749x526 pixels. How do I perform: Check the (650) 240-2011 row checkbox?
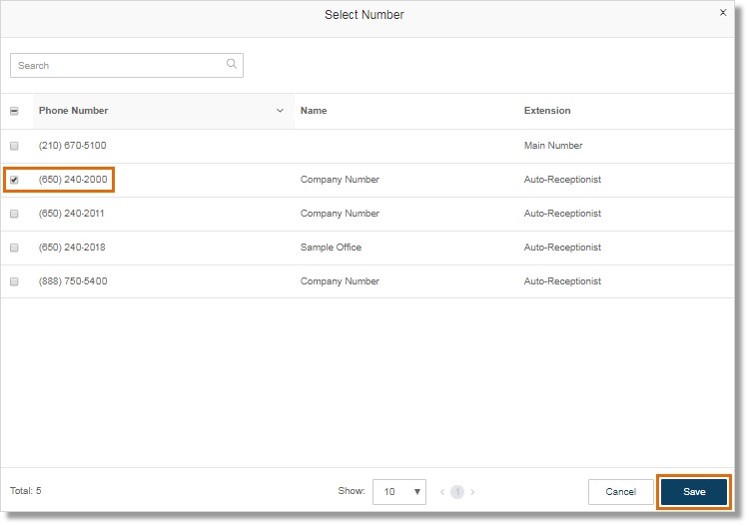tap(14, 214)
